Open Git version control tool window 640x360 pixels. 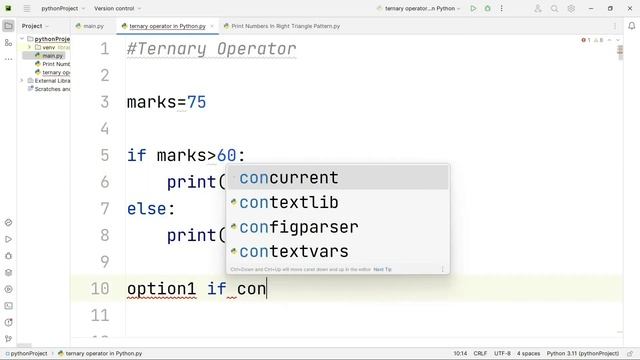pyautogui.click(x=8, y=339)
